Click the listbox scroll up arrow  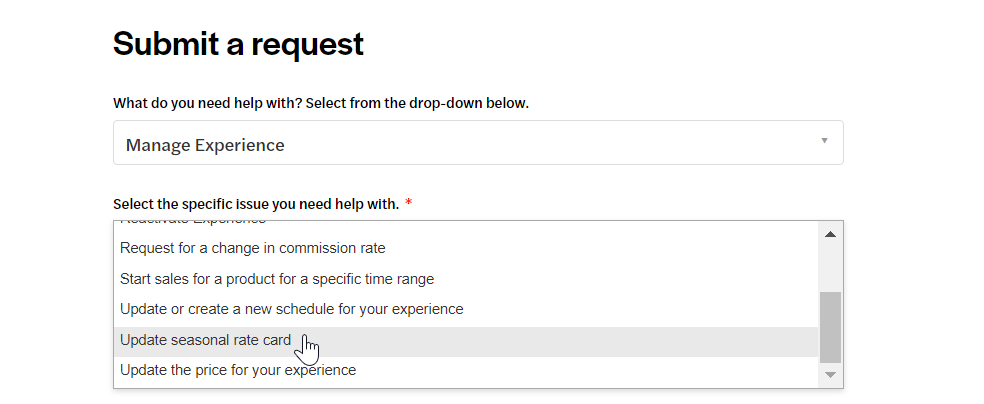830,235
